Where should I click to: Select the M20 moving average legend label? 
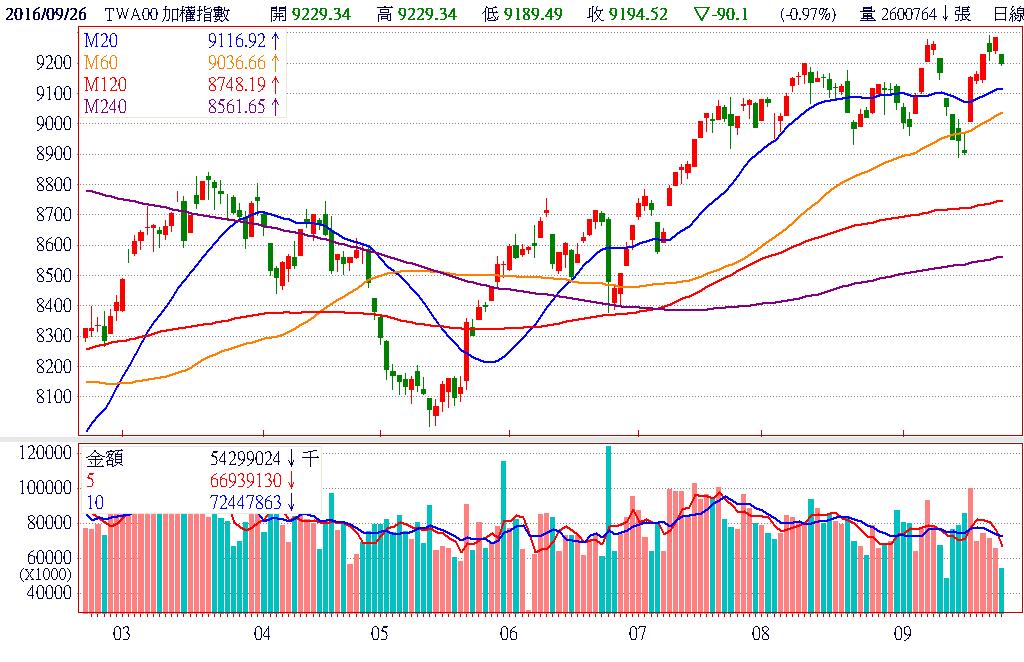click(x=101, y=40)
